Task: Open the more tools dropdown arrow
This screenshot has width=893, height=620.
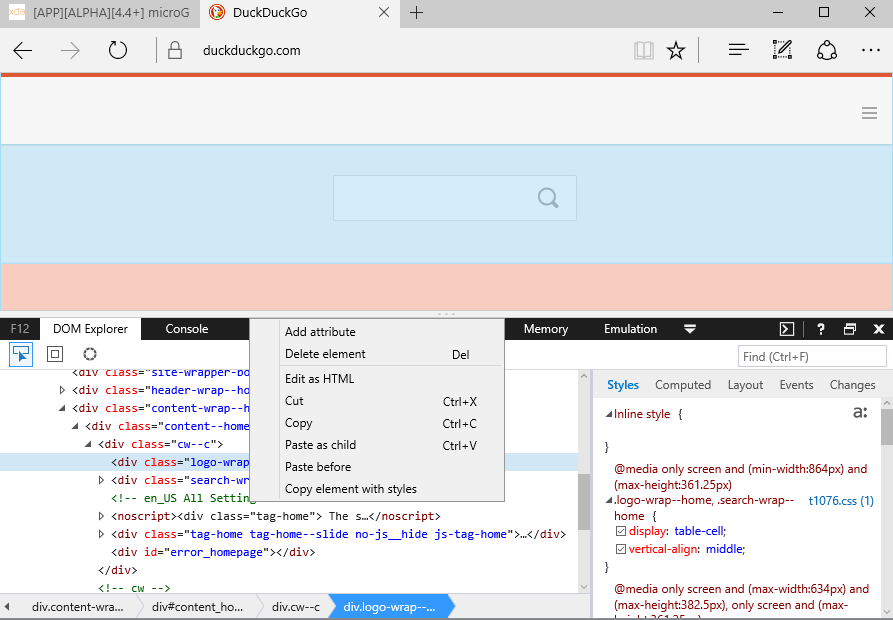Action: pos(690,329)
